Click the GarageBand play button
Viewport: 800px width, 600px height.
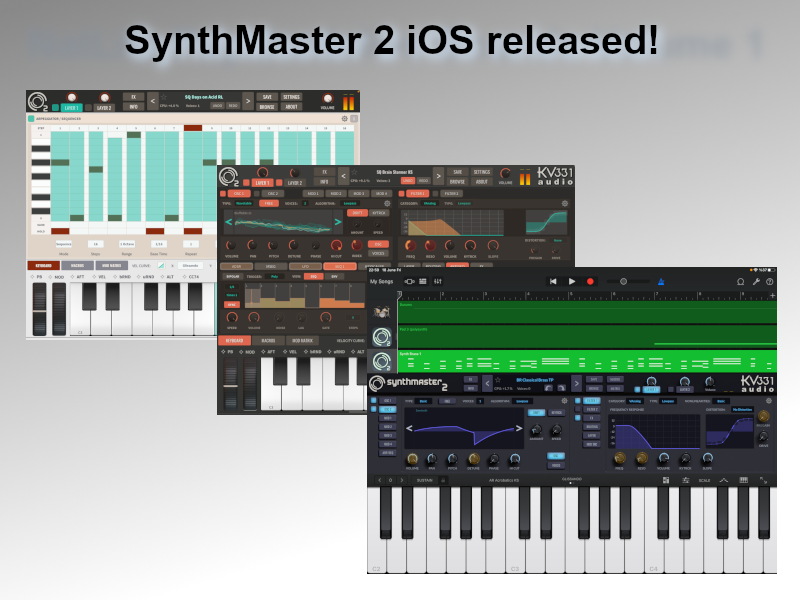[571, 281]
